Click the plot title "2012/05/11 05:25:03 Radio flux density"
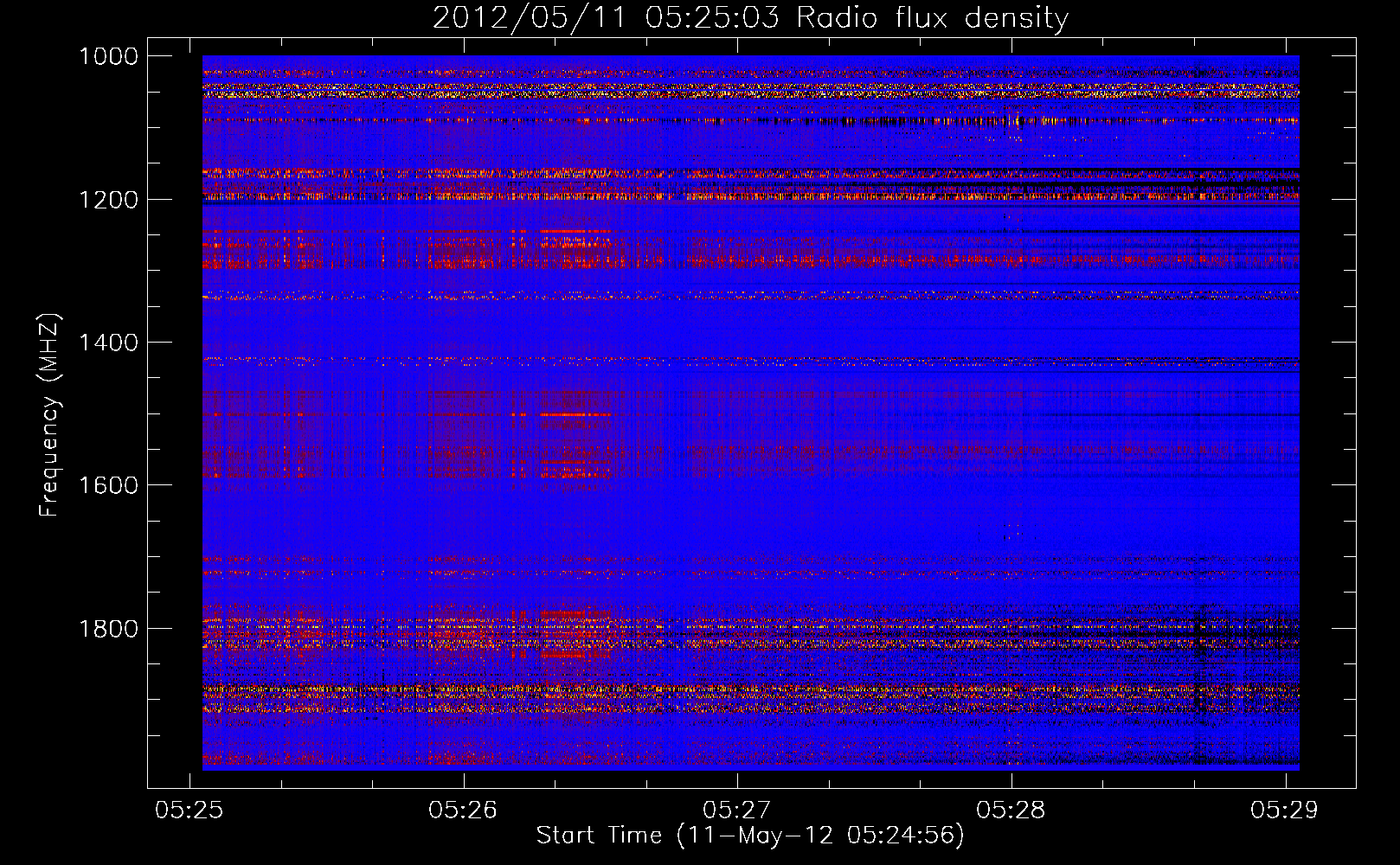The image size is (1400, 865). point(750,18)
